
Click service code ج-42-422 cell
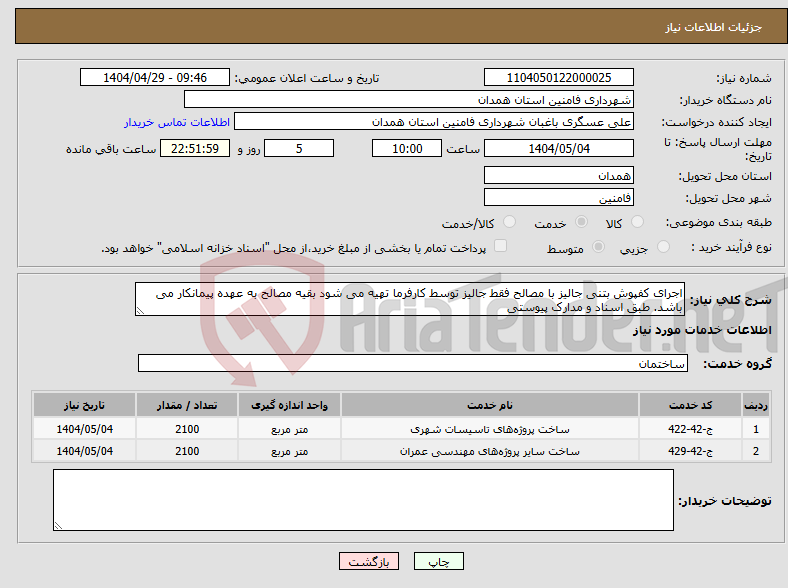[691, 429]
